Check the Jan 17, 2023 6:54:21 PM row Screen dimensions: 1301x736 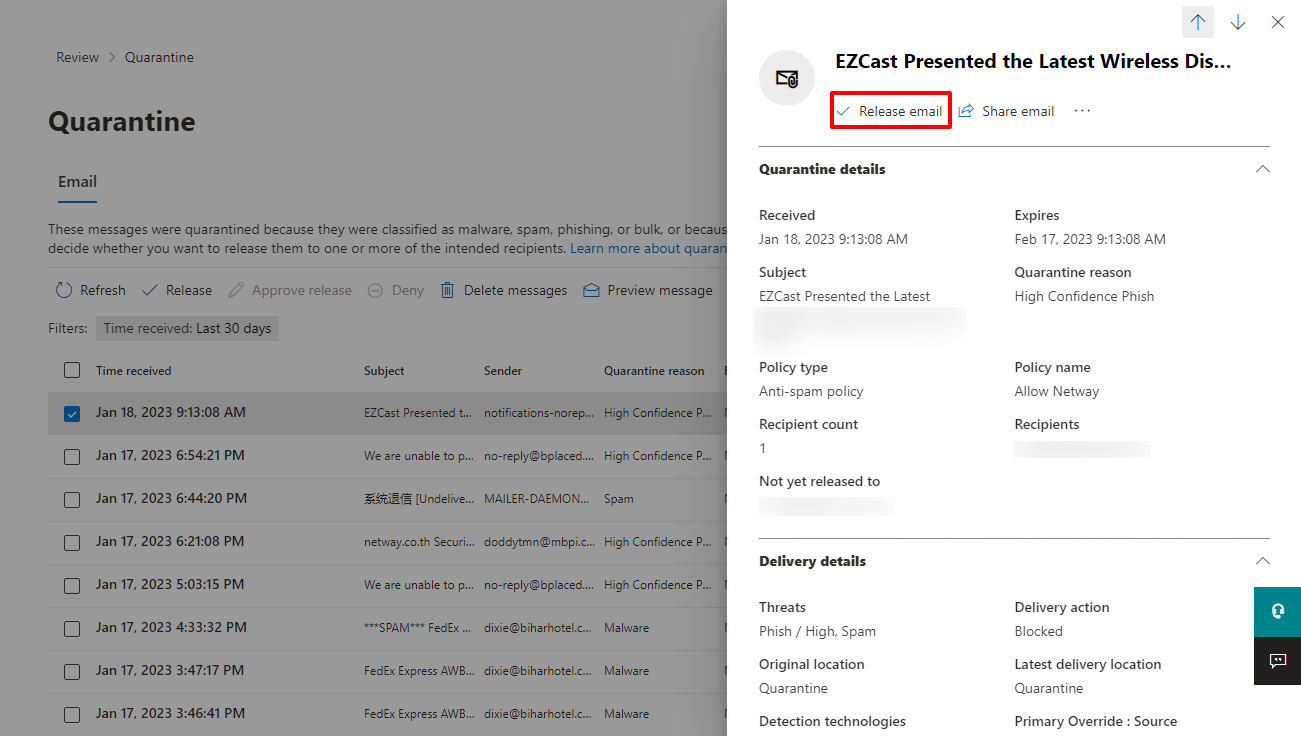72,456
